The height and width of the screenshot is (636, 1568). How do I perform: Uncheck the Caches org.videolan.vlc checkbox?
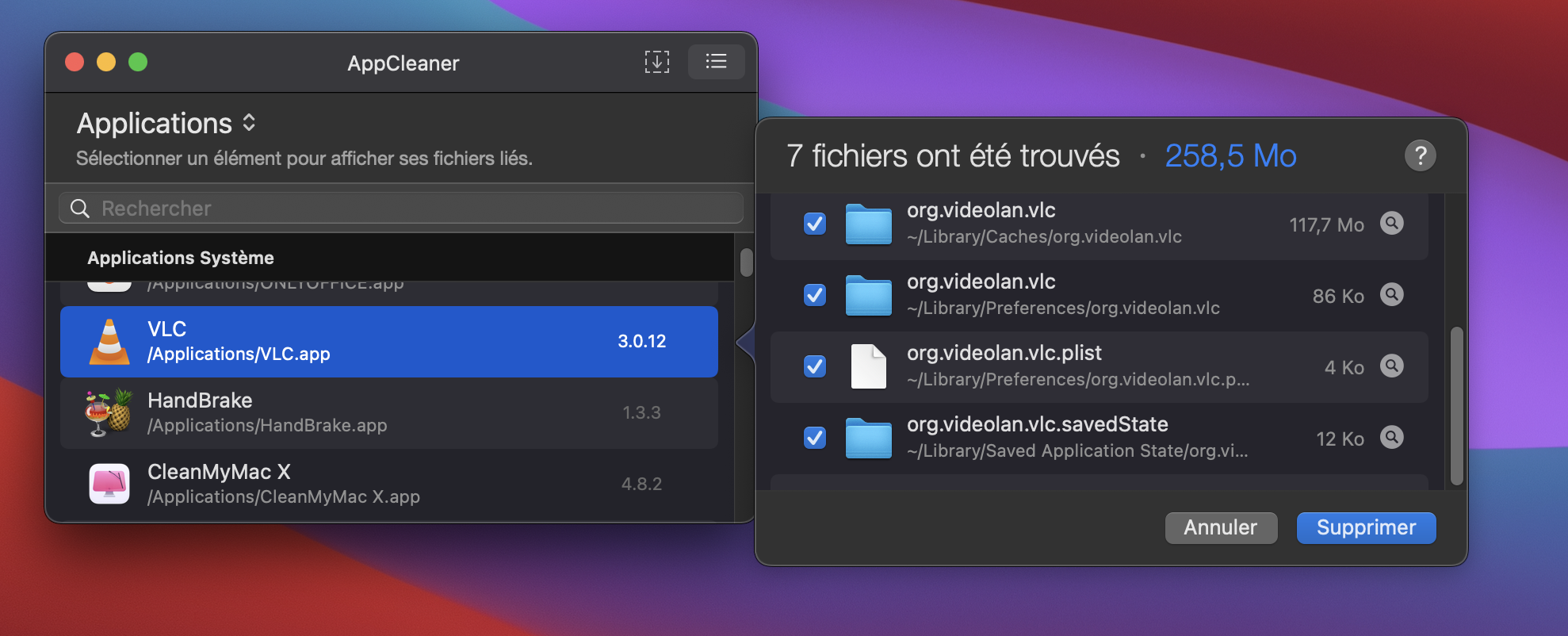tap(815, 224)
